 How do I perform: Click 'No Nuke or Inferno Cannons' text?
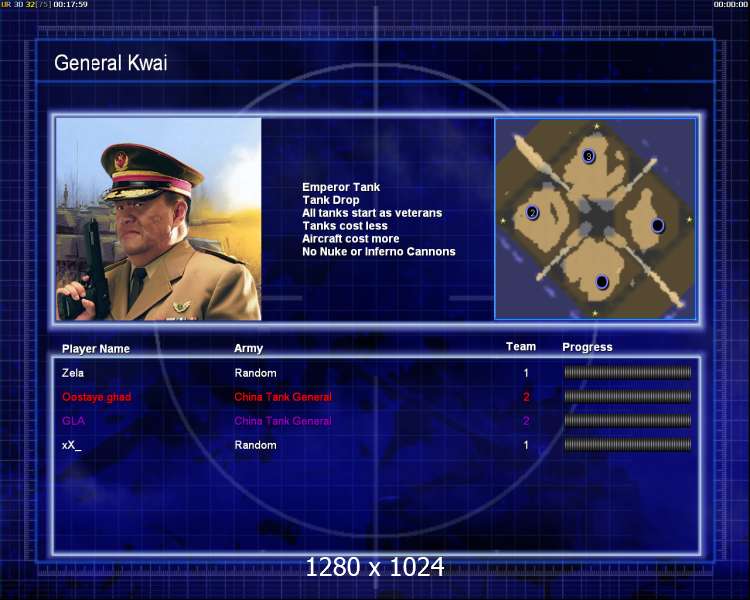pyautogui.click(x=379, y=252)
